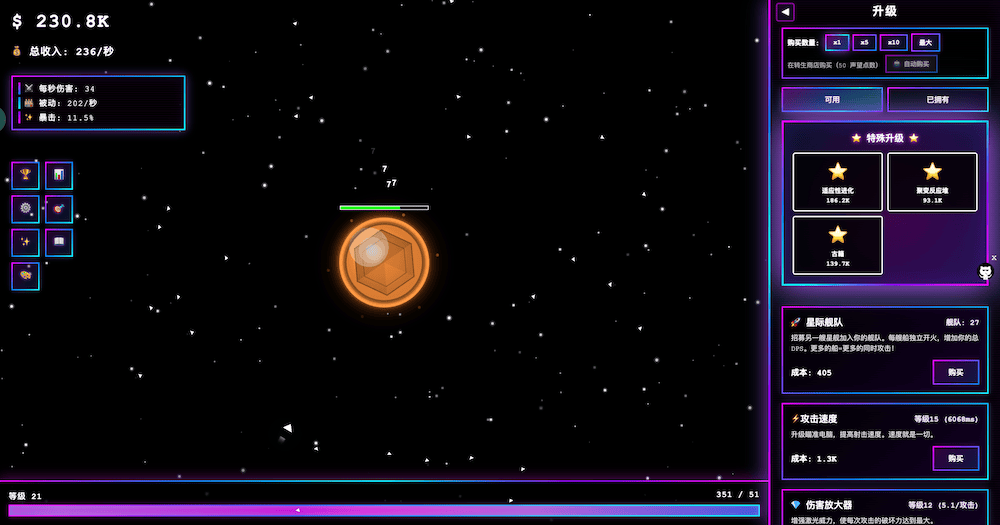
Task: Switch to the 可用 tab
Action: 832,99
